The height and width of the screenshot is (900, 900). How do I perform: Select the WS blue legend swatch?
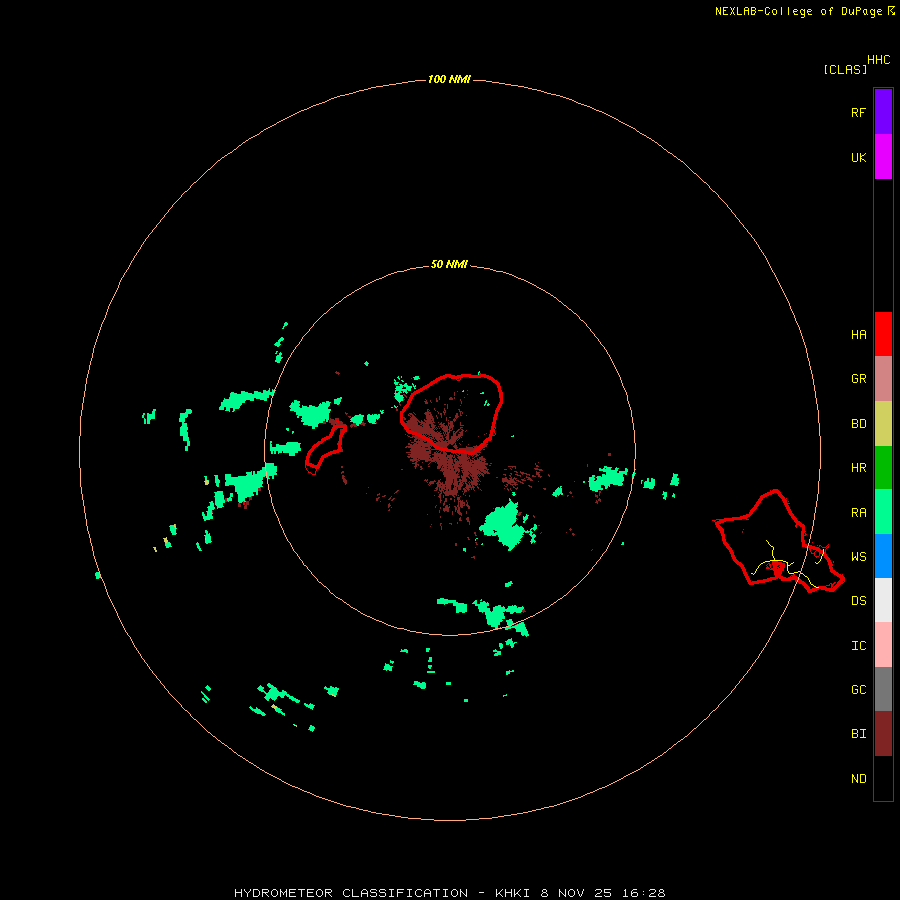883,556
